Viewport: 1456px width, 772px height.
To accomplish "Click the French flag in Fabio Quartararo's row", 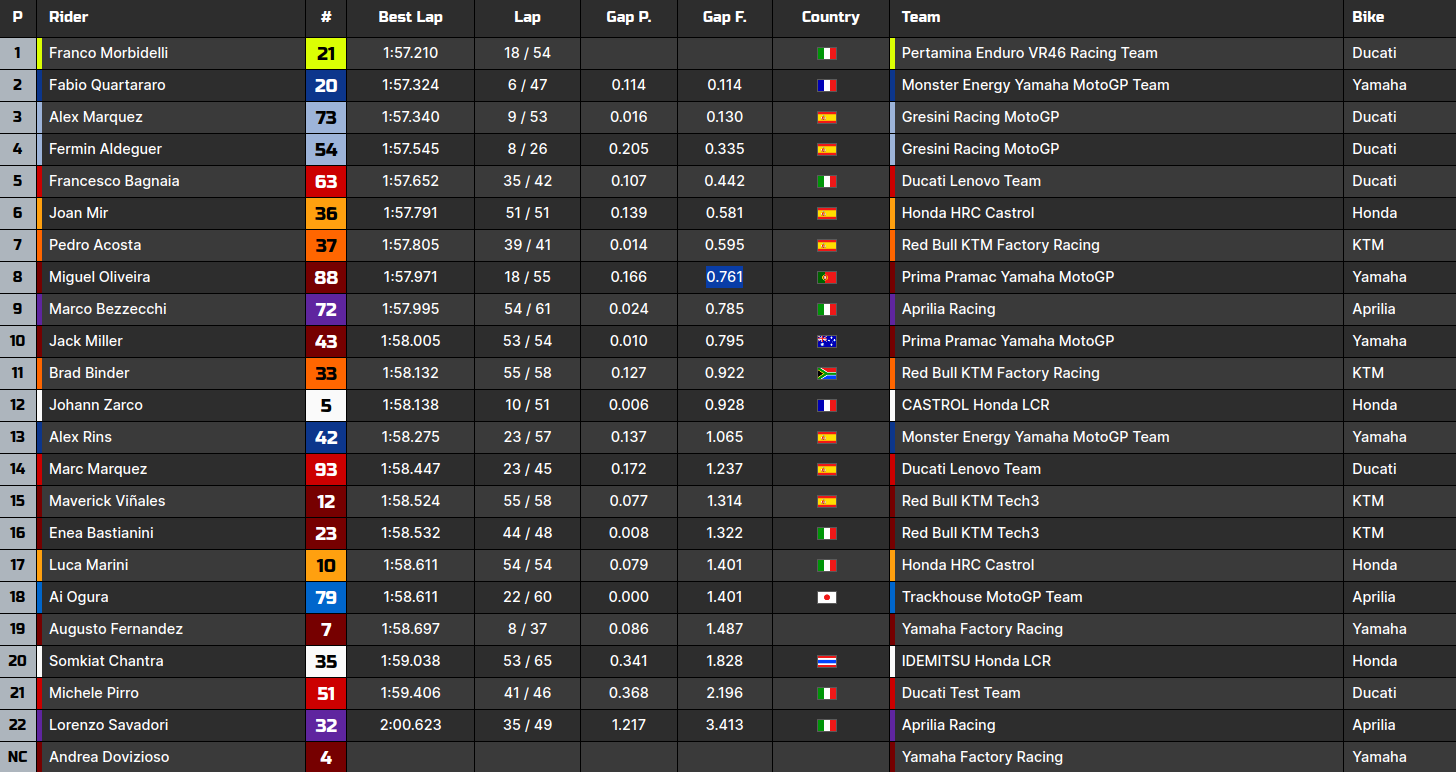I will (x=826, y=85).
